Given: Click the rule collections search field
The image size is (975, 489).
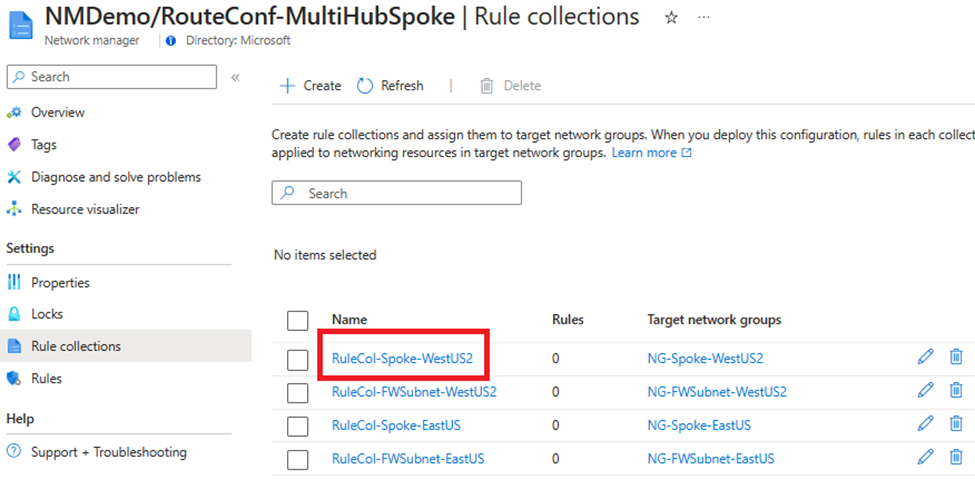Looking at the screenshot, I should 396,193.
